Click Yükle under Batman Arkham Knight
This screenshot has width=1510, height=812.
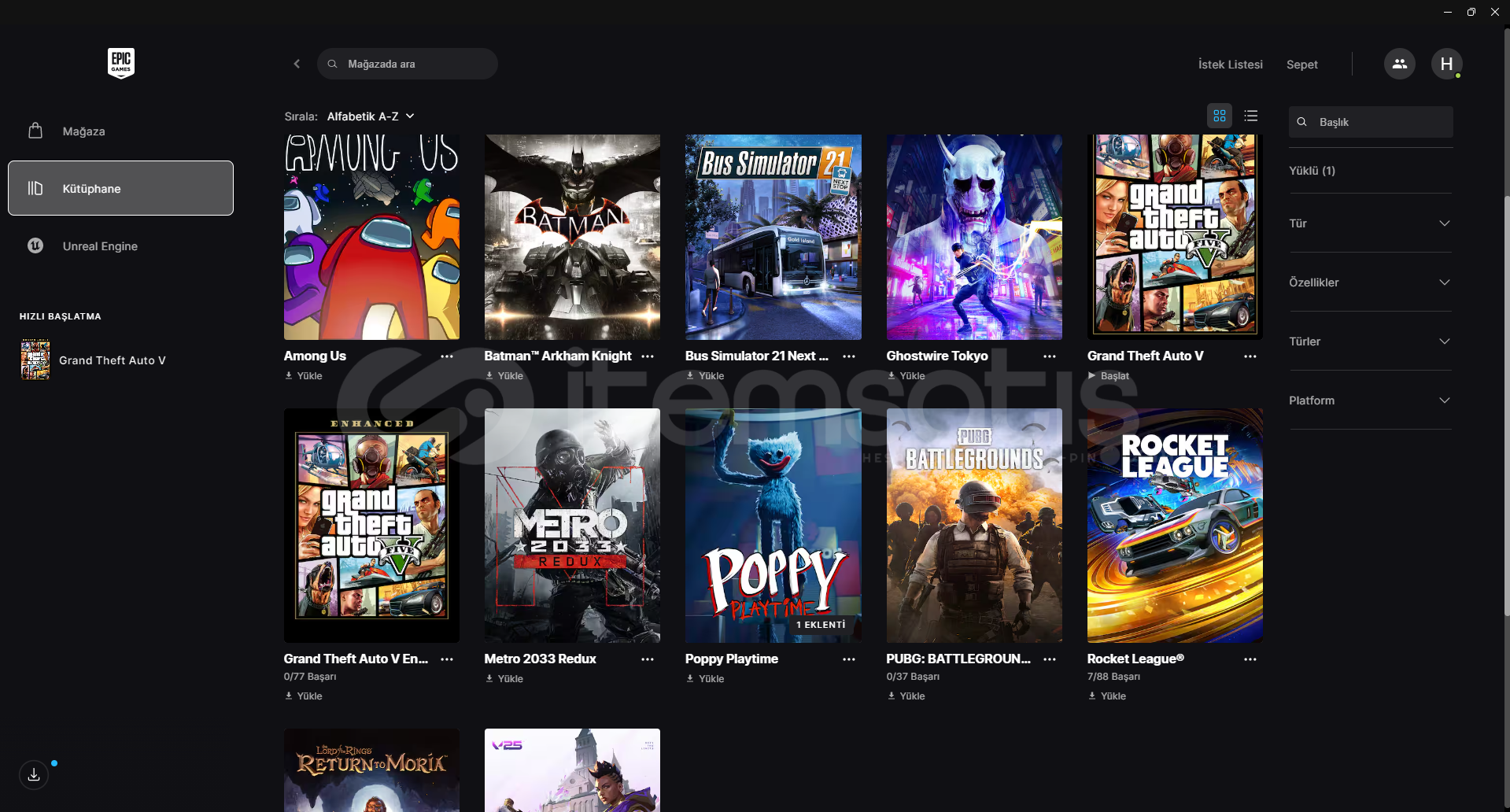tap(504, 376)
